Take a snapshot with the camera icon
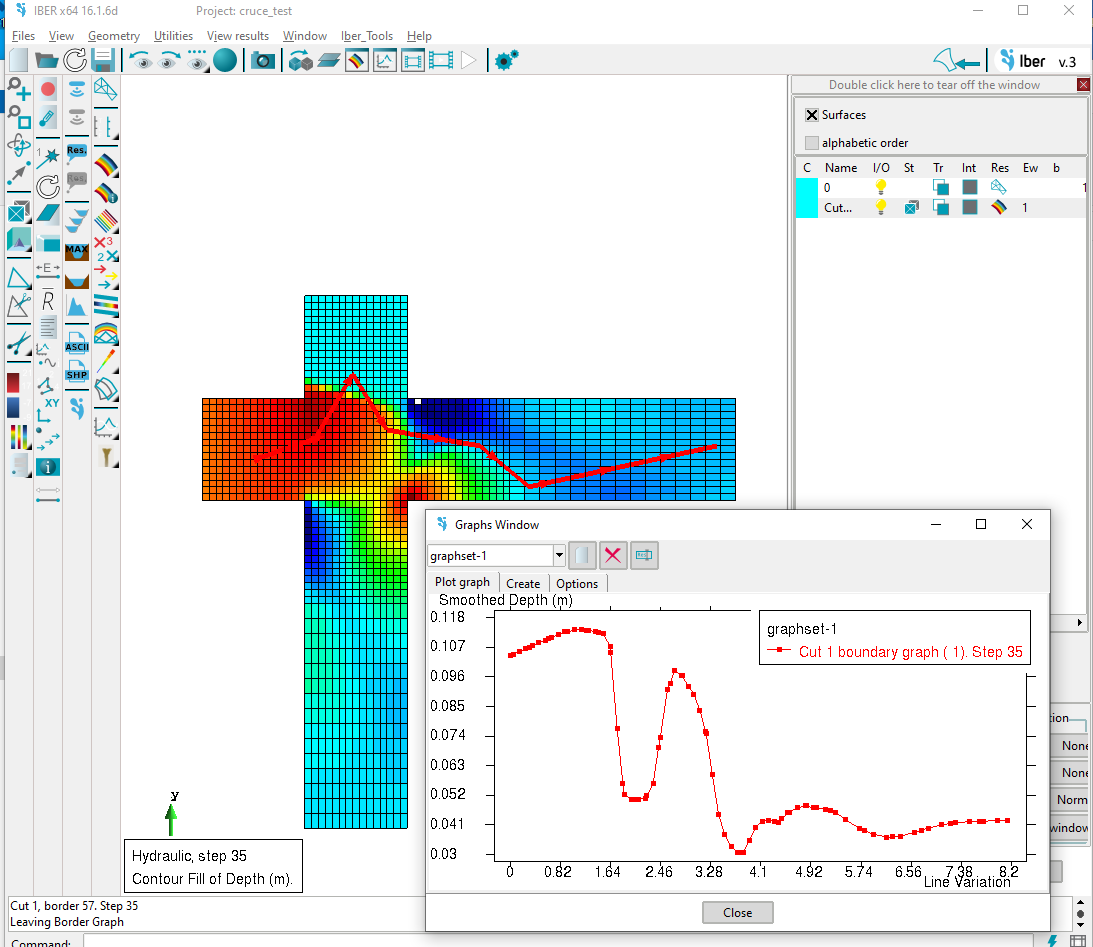1093x947 pixels. click(x=263, y=61)
